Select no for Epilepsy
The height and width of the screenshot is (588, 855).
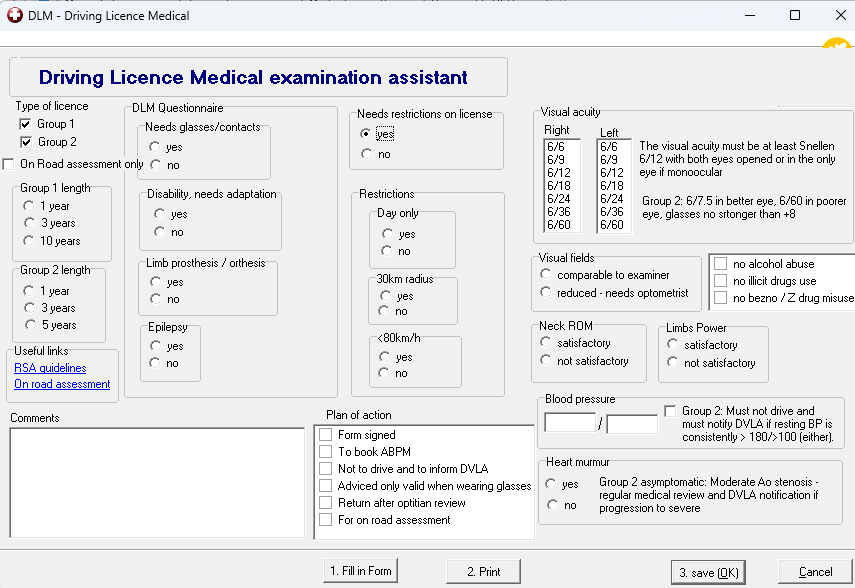[x=155, y=363]
